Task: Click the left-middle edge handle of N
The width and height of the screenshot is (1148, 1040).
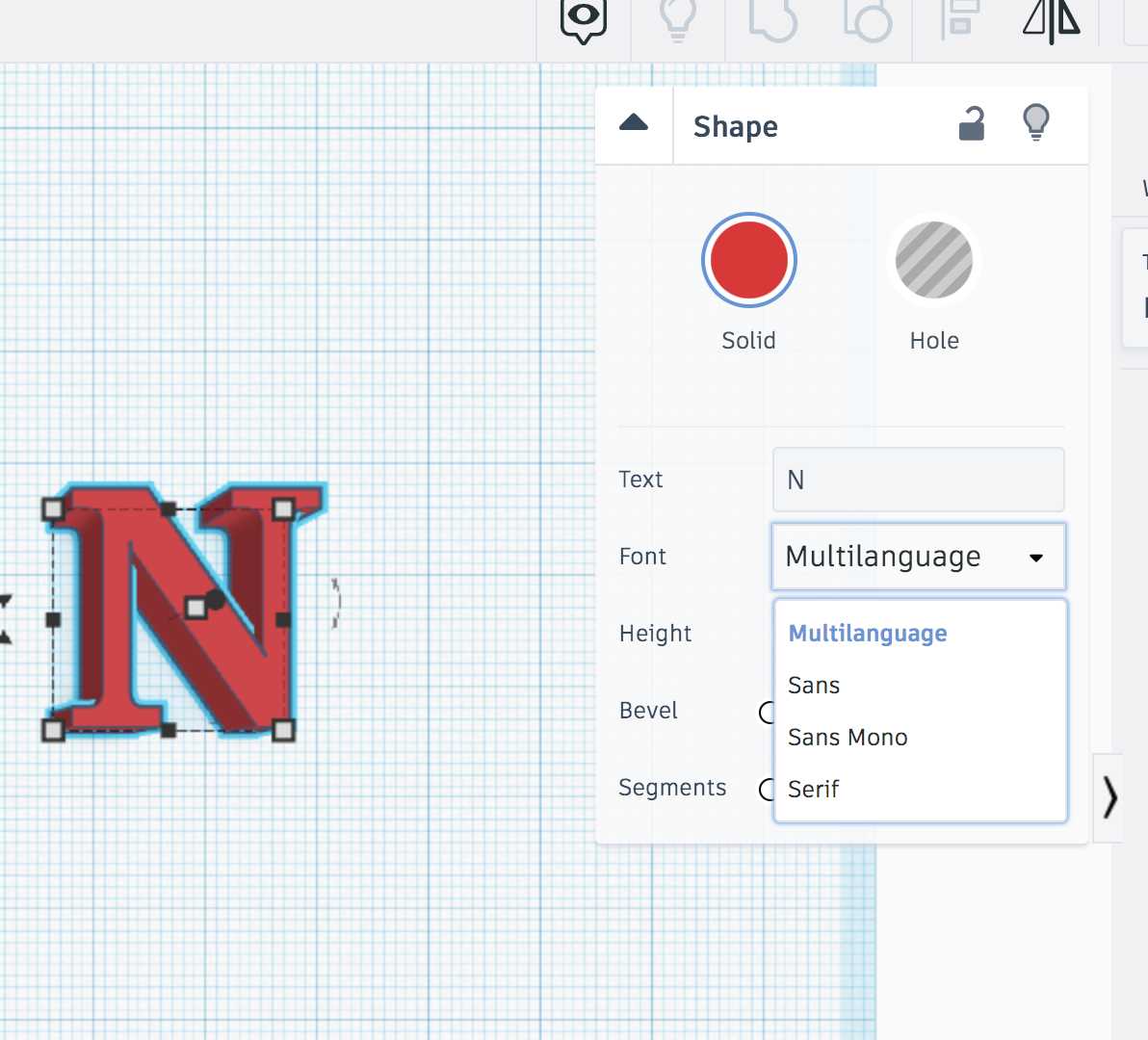Action: point(53,620)
